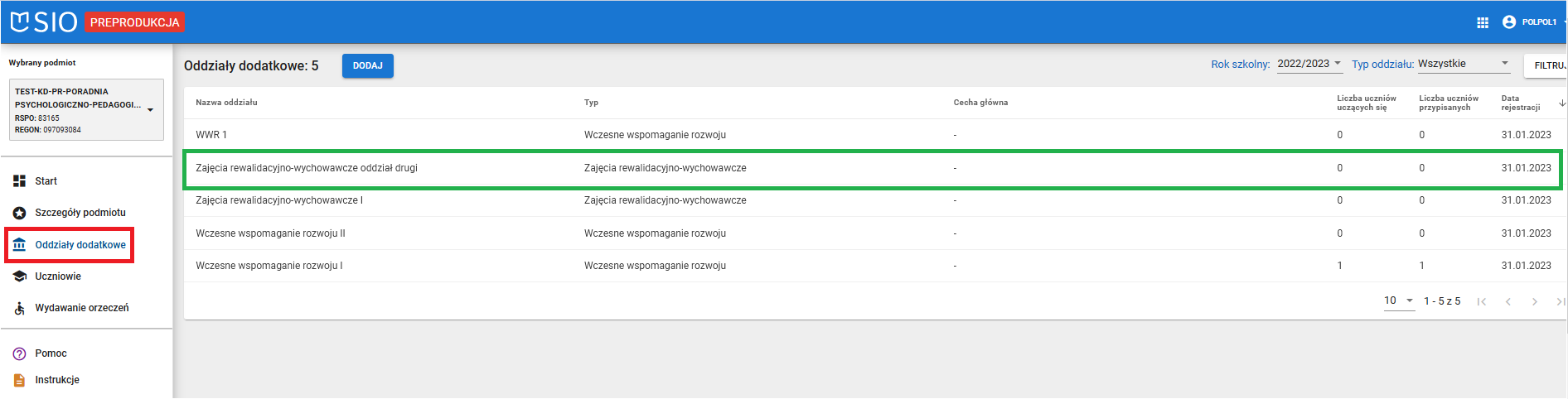Click the Pomoc question mark icon
This screenshot has width=1568, height=399.
point(19,353)
